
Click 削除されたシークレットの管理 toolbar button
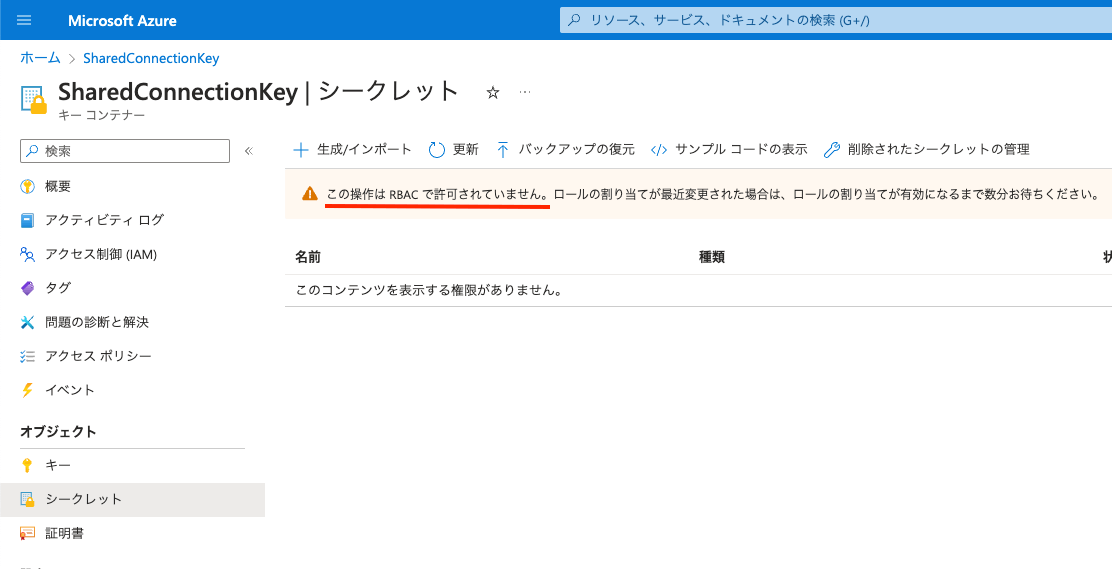click(x=927, y=150)
